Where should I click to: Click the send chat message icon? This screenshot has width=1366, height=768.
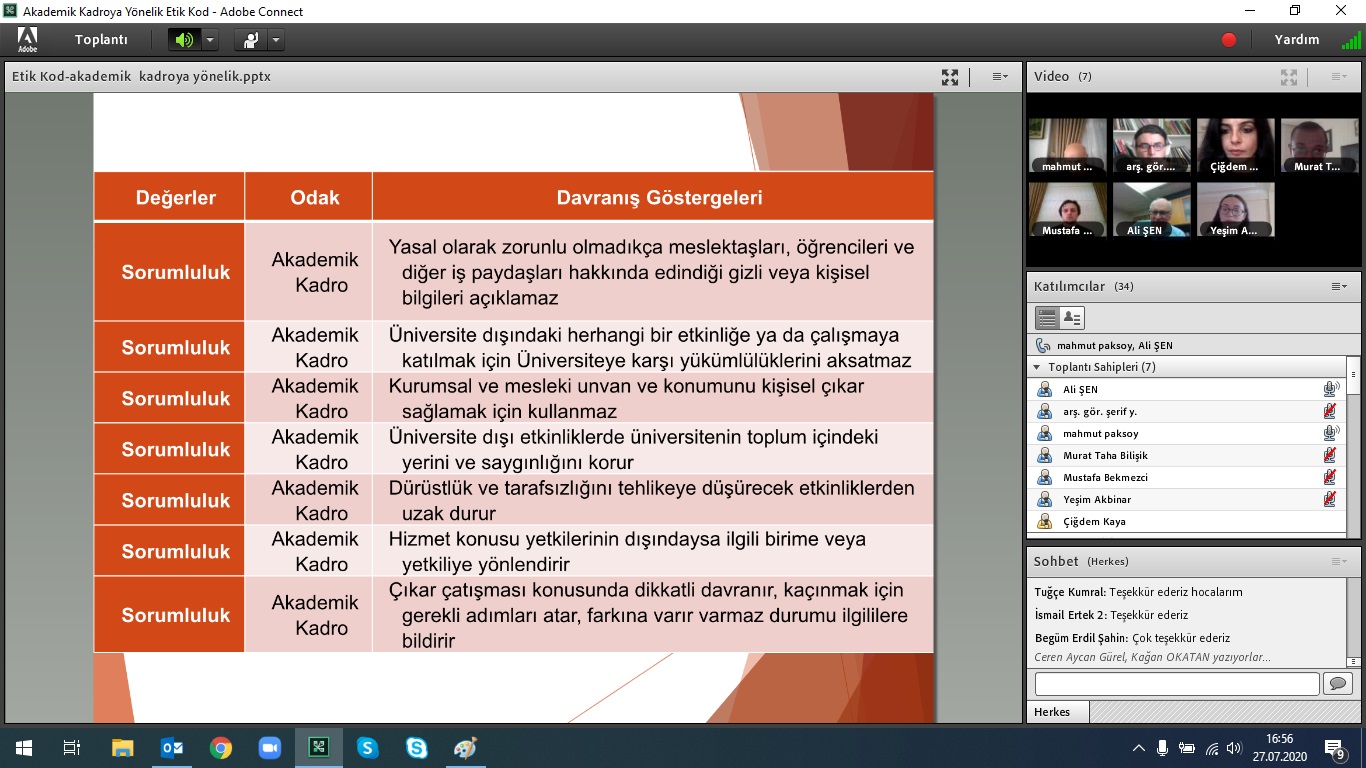[x=1336, y=683]
